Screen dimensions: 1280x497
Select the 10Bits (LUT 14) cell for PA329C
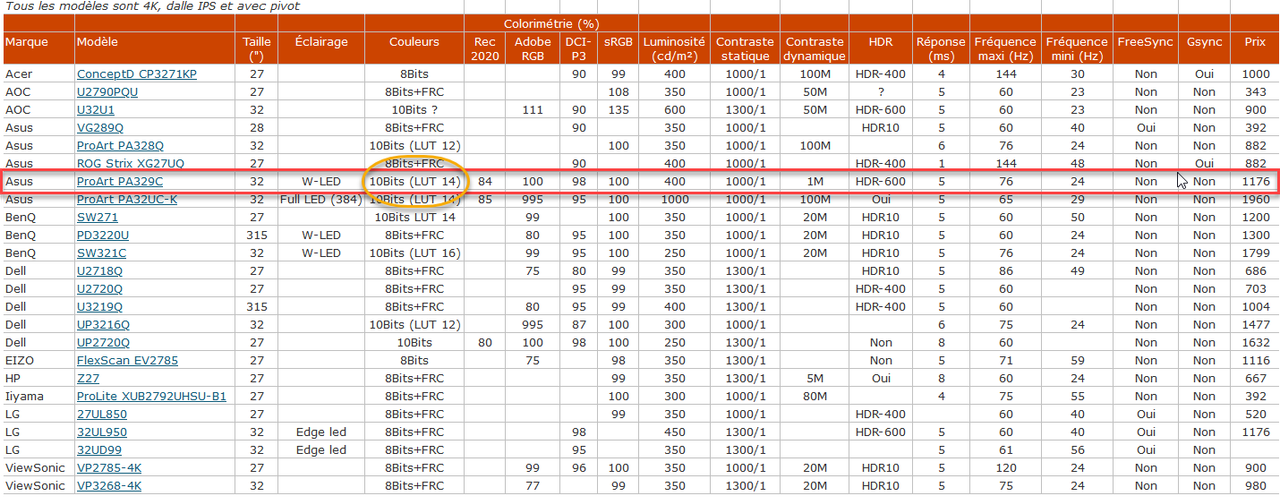pos(415,181)
